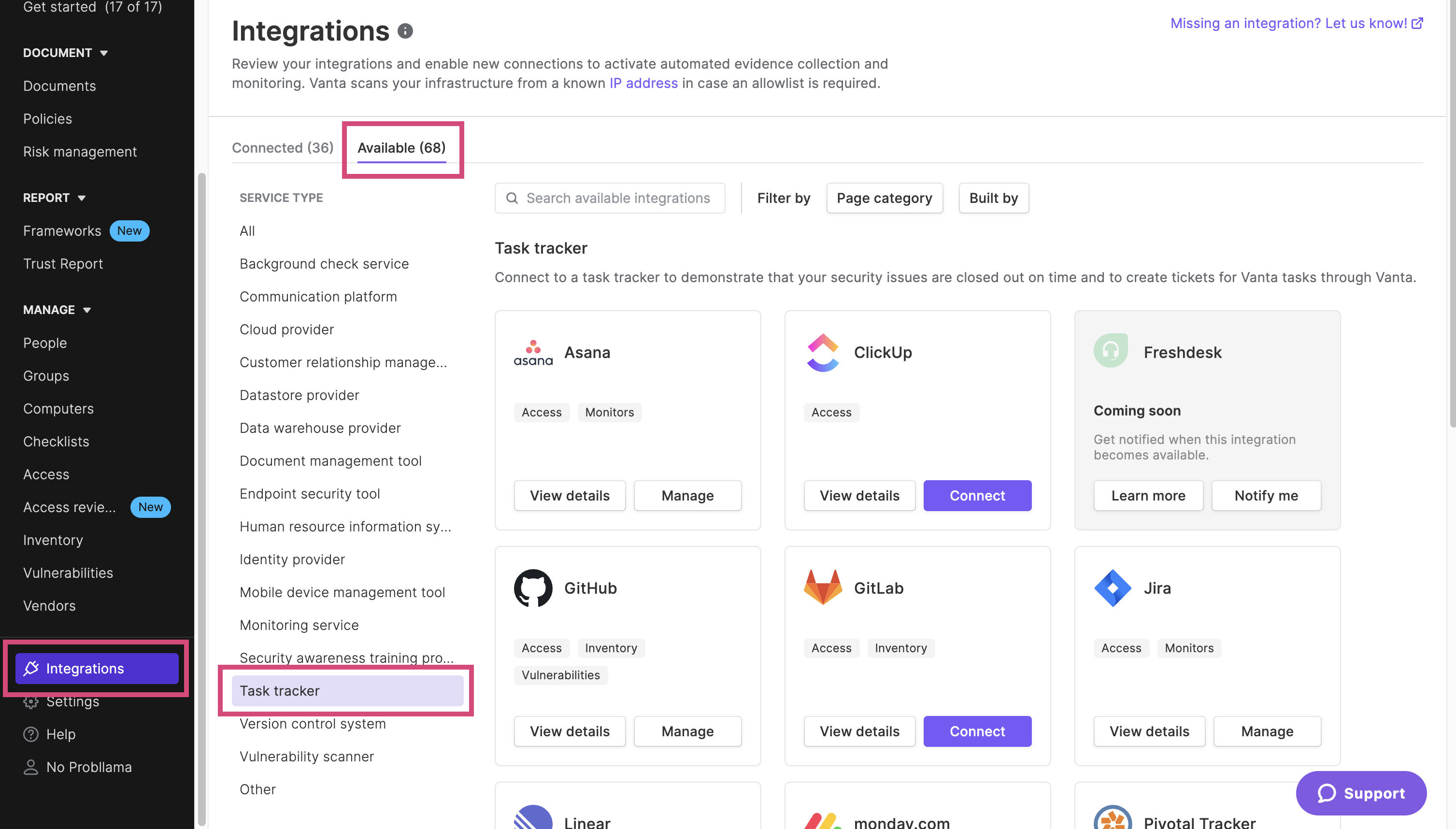Filter by Endpoint security tool

(x=310, y=494)
